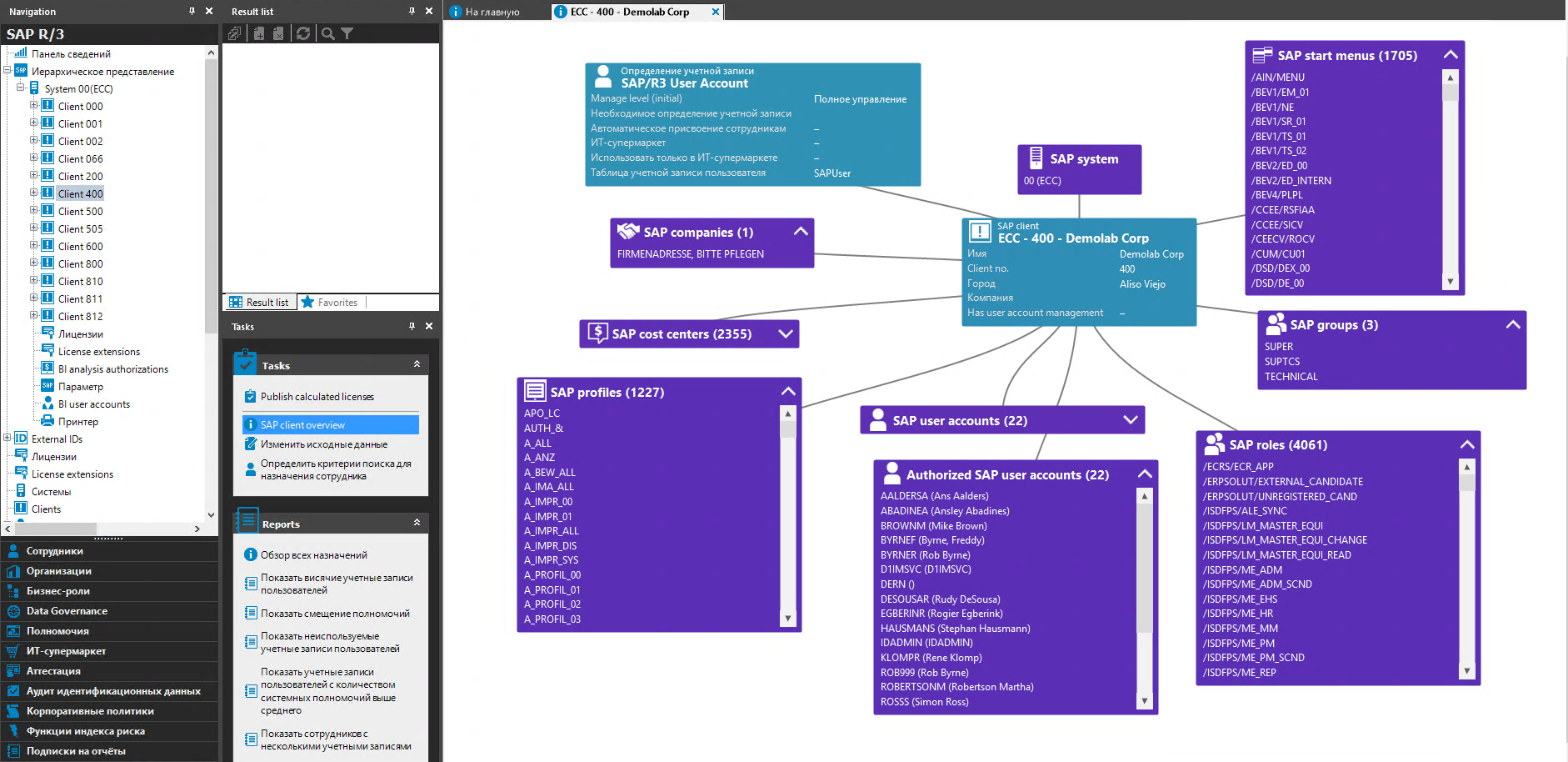Screen dimensions: 1568x762
Task: Collapse the SAP roles tile
Action: coord(1466,444)
